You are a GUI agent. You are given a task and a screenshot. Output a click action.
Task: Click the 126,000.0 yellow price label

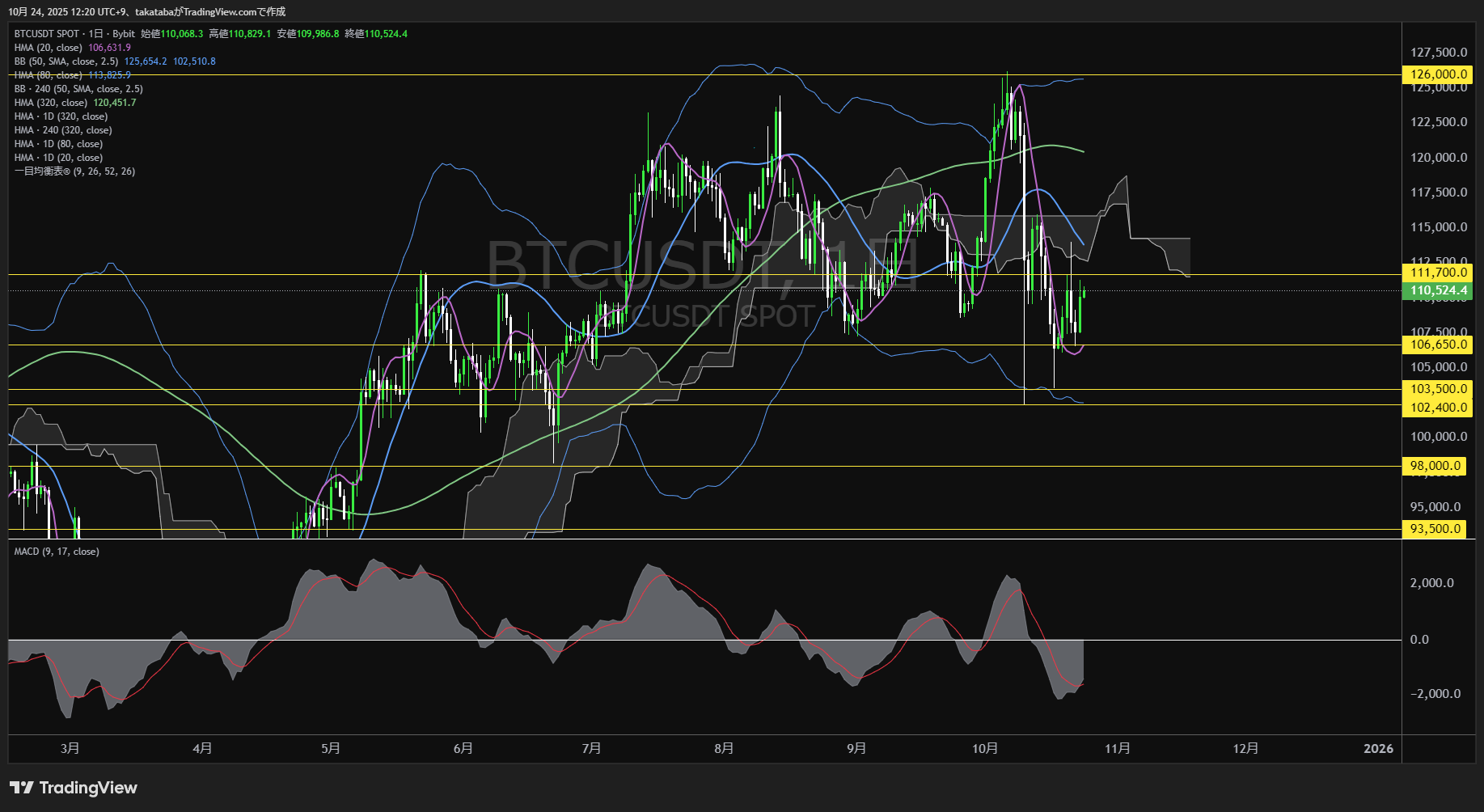coord(1438,74)
